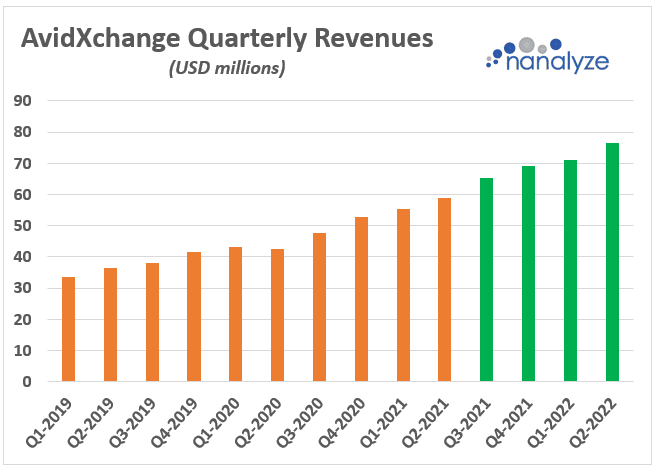This screenshot has height=470, width=658.
Task: Select the Q4-2020 orange bar
Action: (361, 299)
